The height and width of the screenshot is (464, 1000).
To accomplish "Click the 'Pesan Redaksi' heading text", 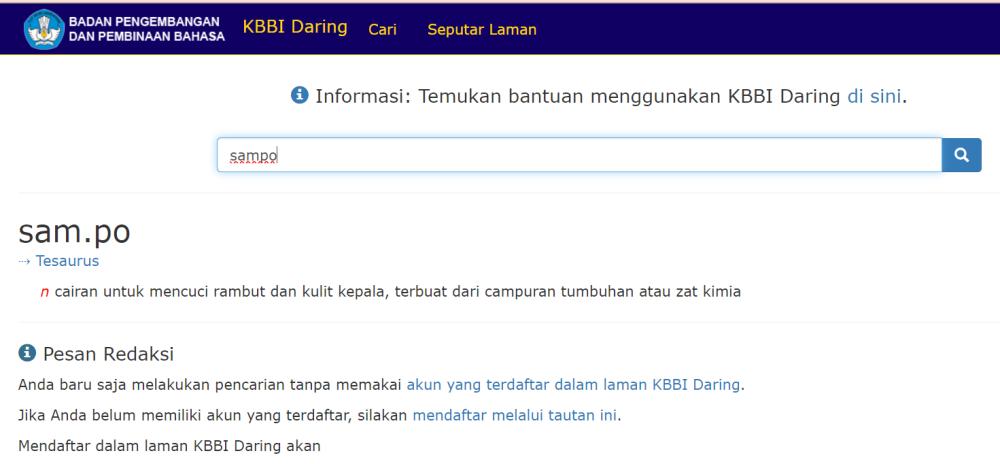I will point(108,354).
